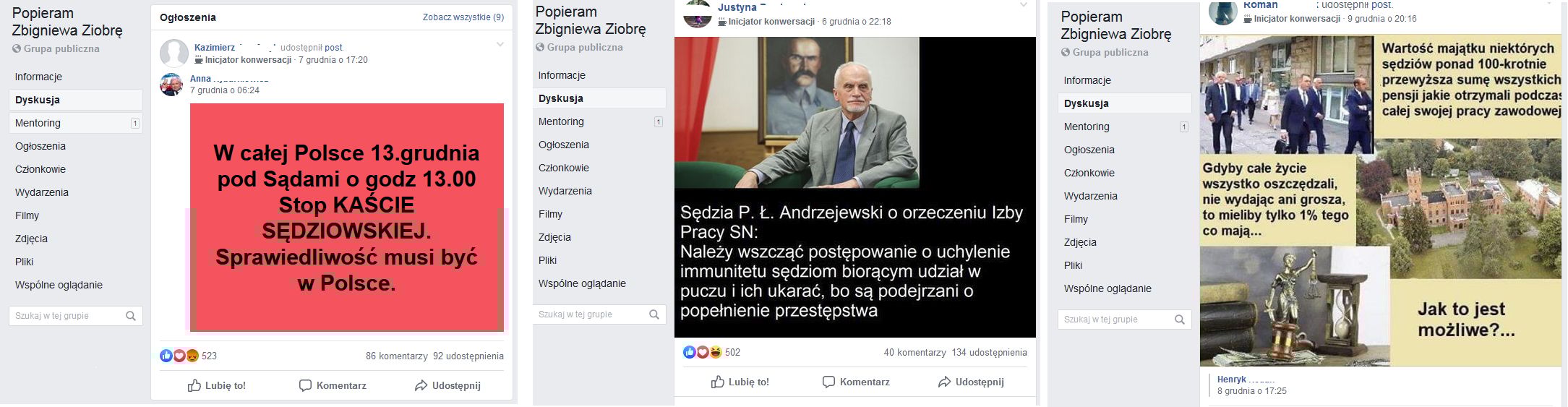Open Wydarzenia in the right sidebar
The height and width of the screenshot is (407, 1568).
click(1091, 196)
